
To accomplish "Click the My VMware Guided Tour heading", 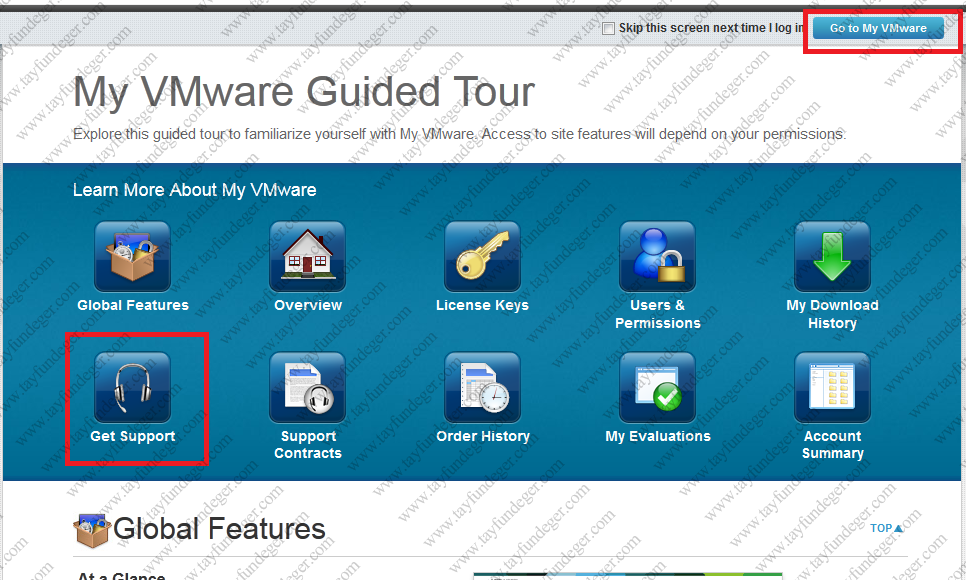I will pos(304,92).
